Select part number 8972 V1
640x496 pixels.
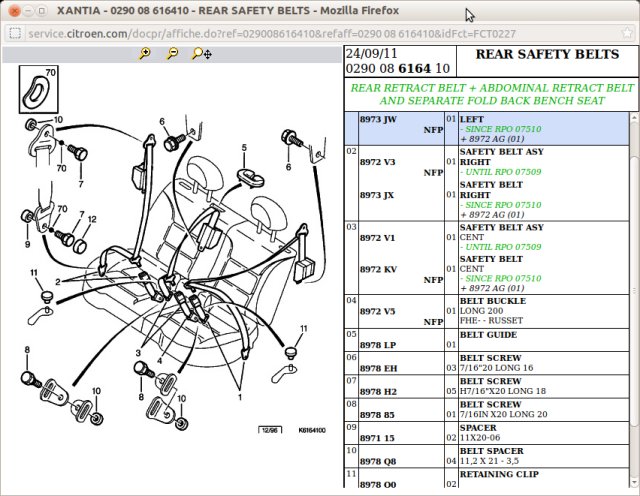[378, 238]
